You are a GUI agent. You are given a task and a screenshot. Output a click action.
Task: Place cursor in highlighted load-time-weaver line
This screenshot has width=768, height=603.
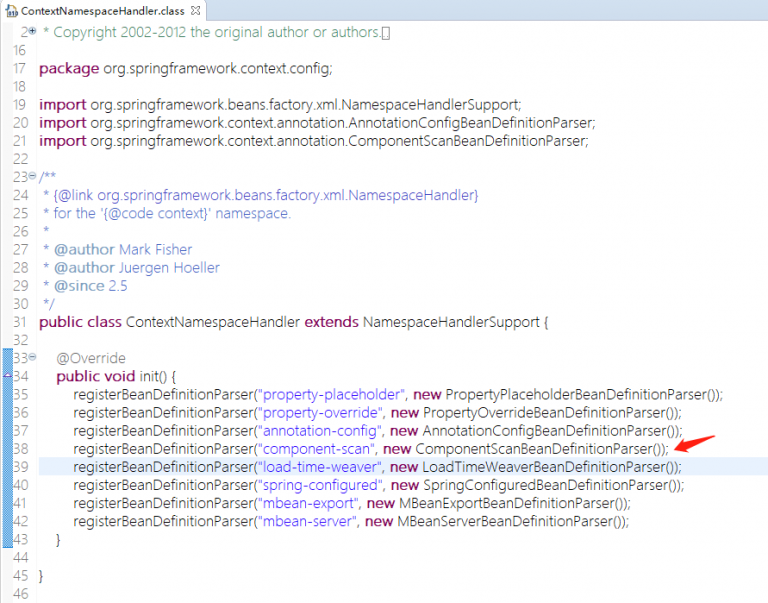(x=400, y=467)
